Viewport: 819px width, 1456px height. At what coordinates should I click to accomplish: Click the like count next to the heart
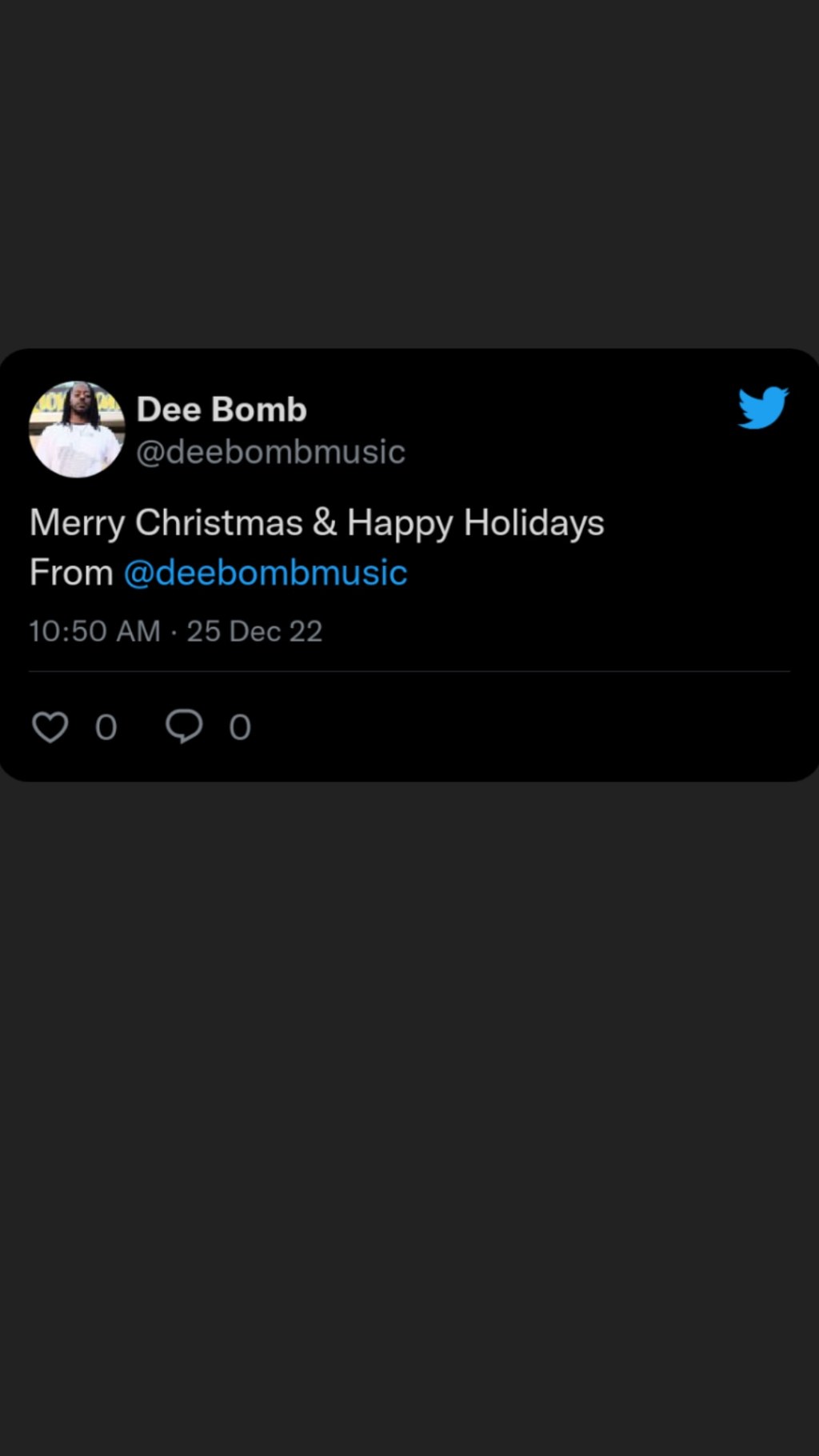pos(106,728)
